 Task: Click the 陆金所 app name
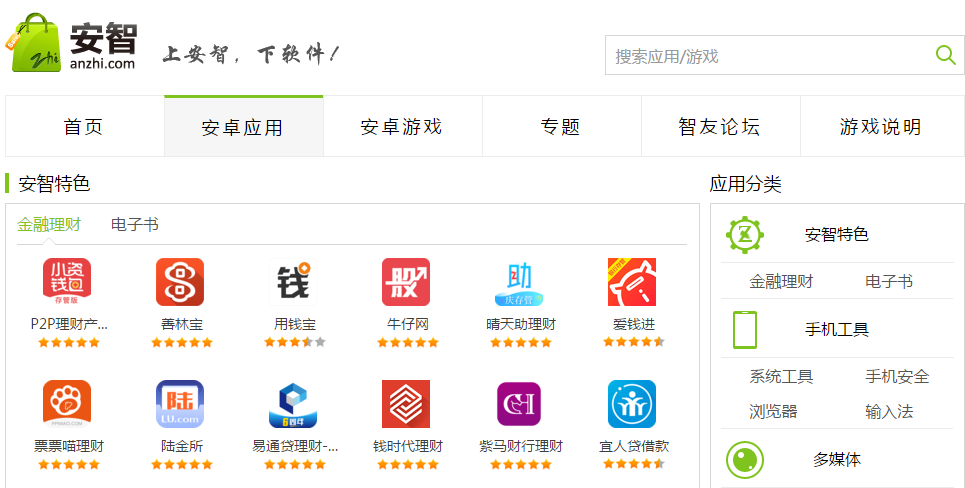click(x=182, y=446)
